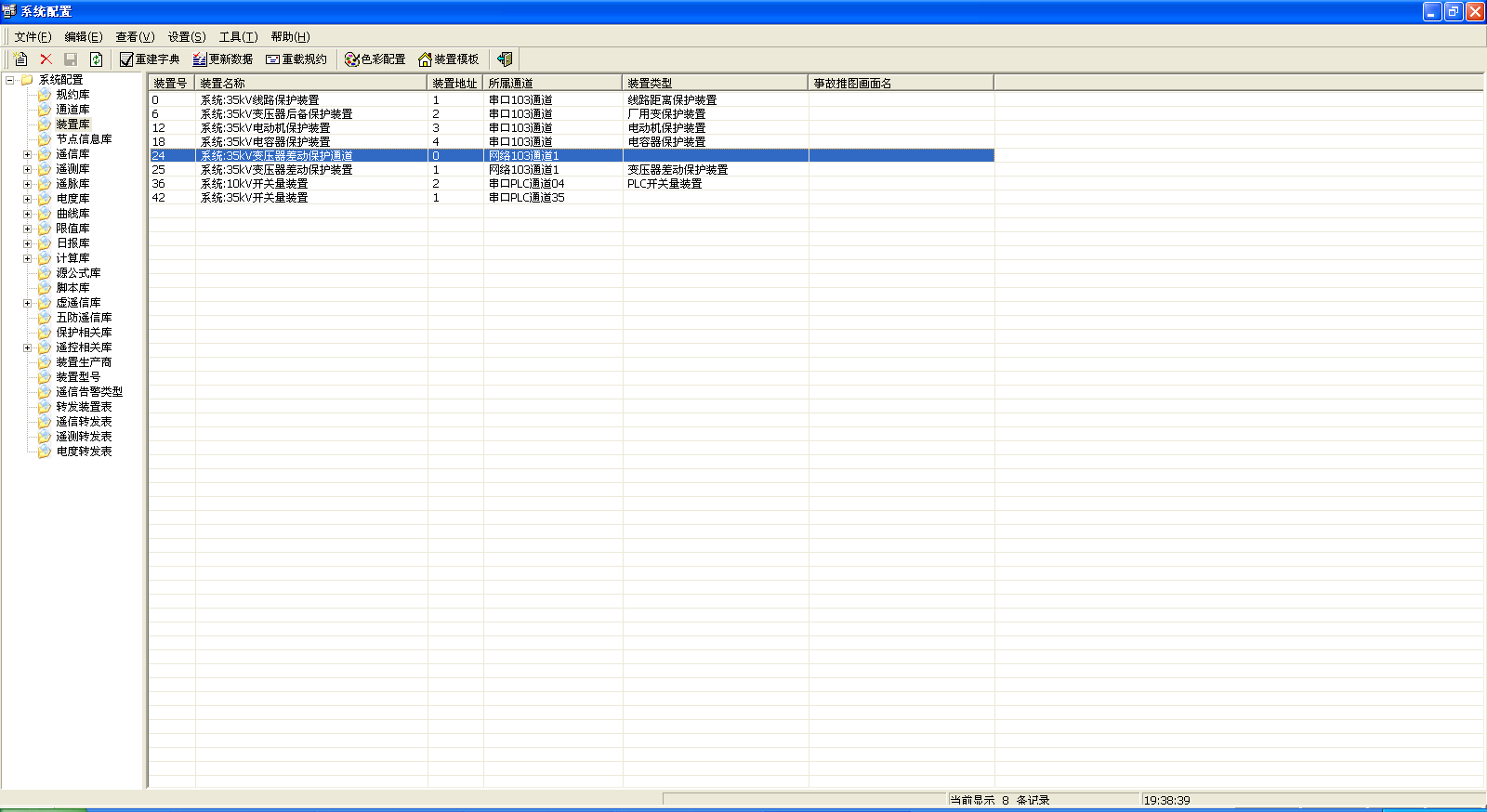Open 装置模板 from the toolbar
Image resolution: width=1487 pixels, height=812 pixels.
448,59
